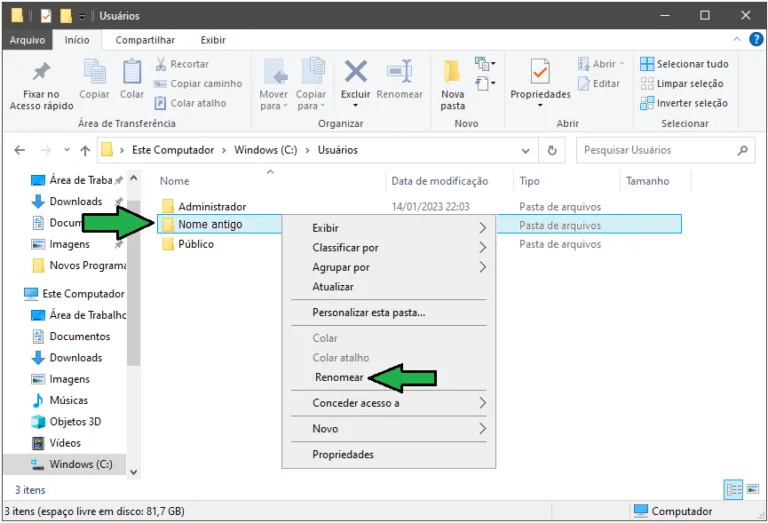Open Agrupar por submenu
This screenshot has height=523, width=768.
[389, 267]
